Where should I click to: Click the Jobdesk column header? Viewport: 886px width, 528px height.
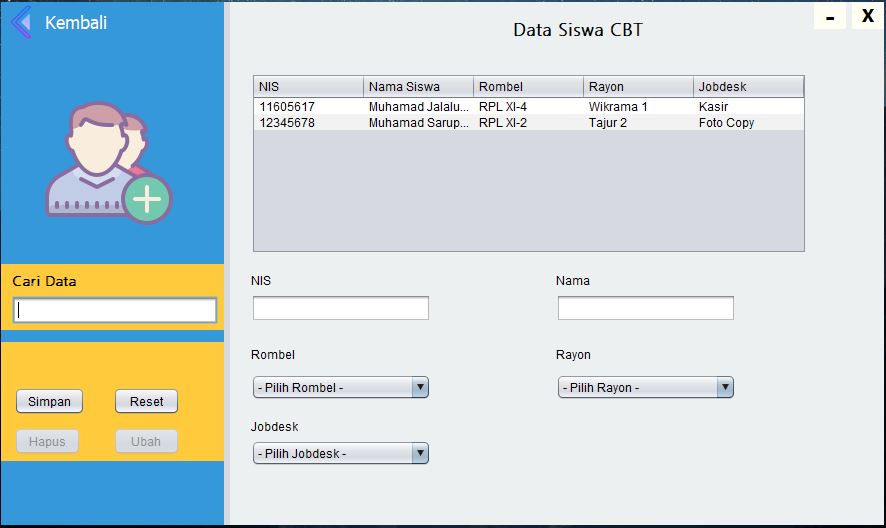[x=748, y=86]
